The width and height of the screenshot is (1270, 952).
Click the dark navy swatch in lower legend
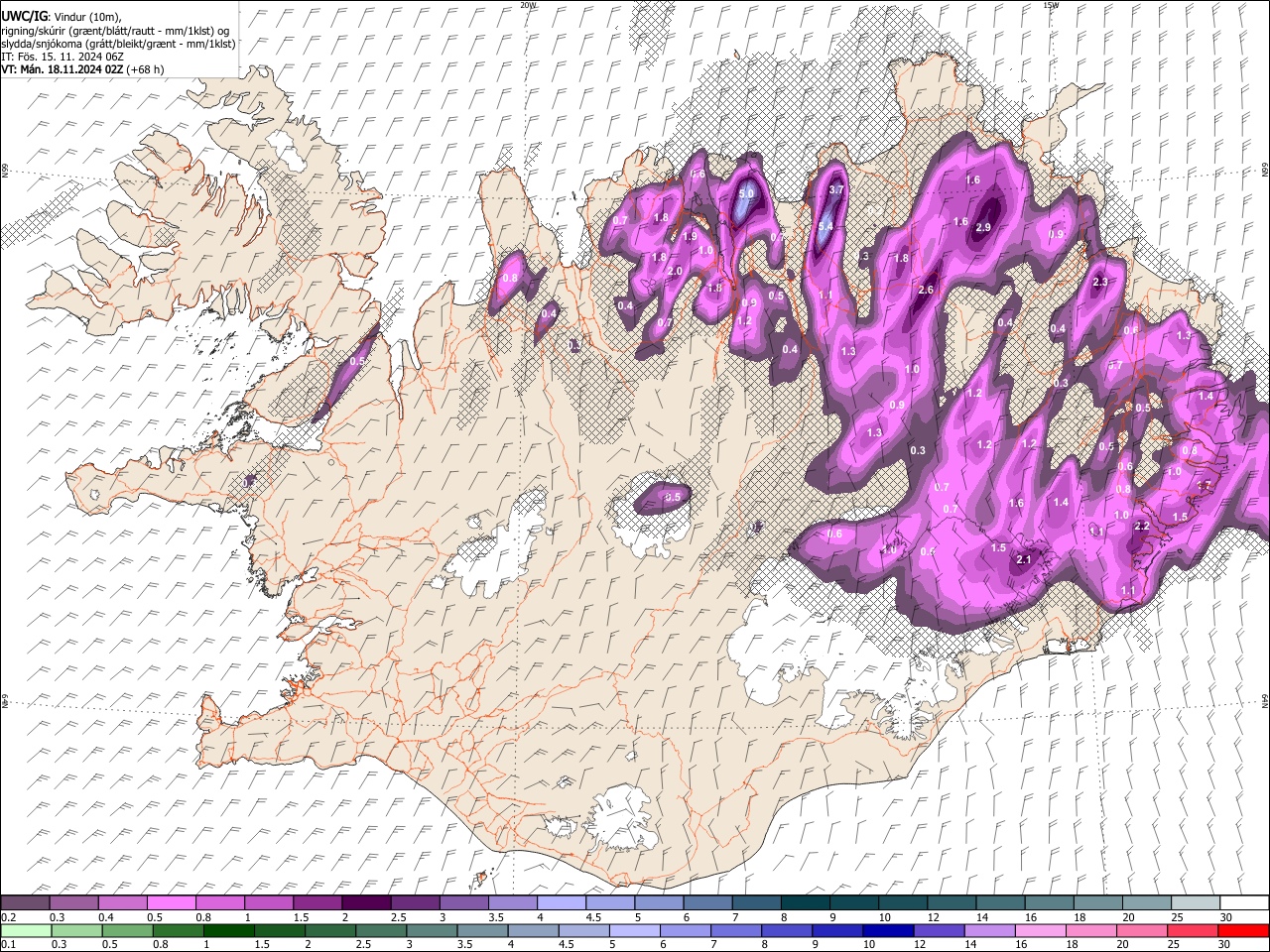[886, 930]
